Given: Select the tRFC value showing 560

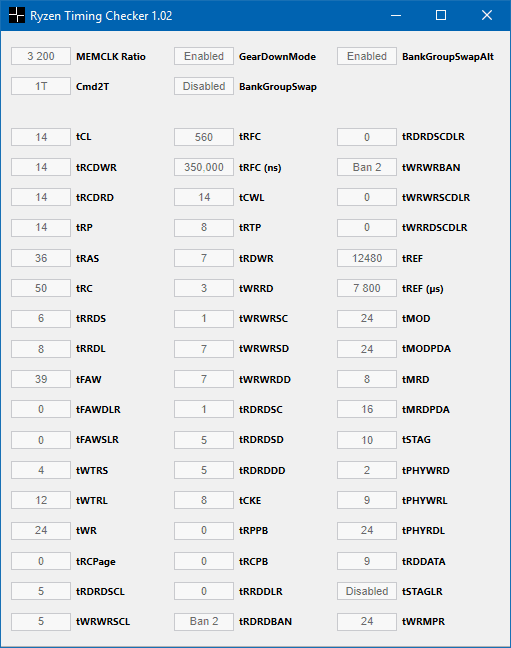Looking at the screenshot, I should (x=204, y=137).
